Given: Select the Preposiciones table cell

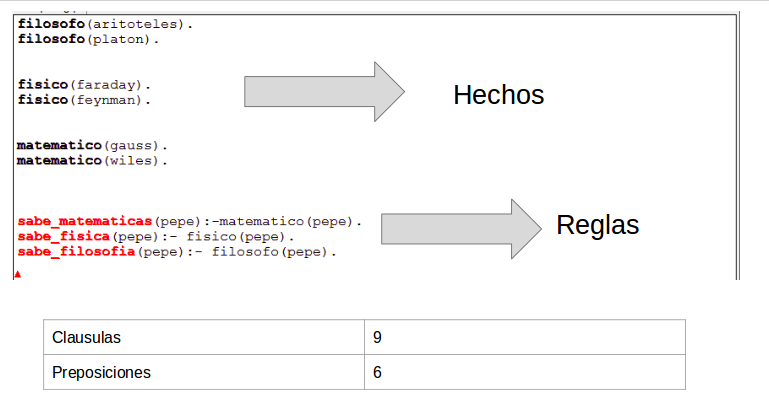Looking at the screenshot, I should pos(204,372).
